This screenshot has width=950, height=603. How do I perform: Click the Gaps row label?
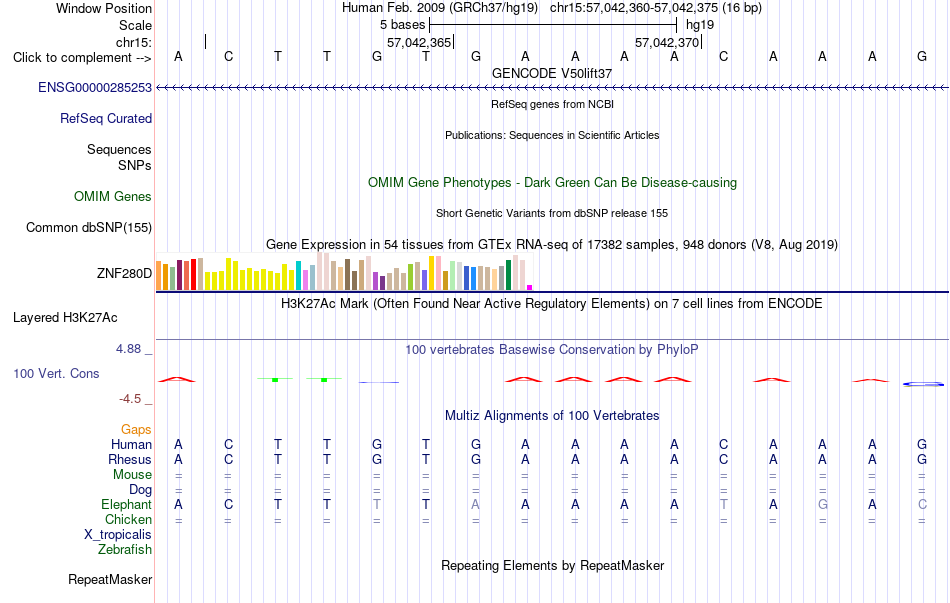click(136, 429)
